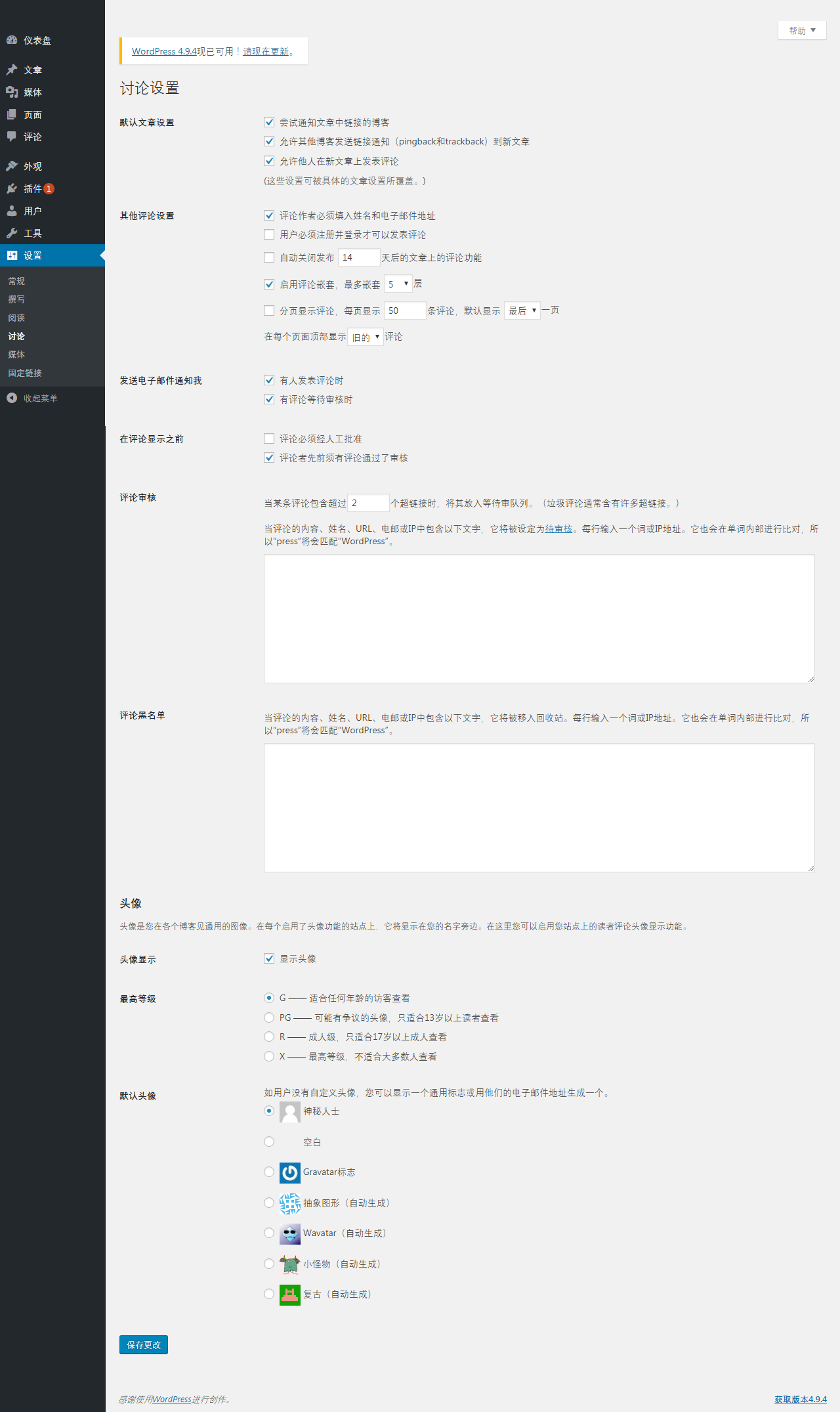840x1412 pixels.
Task: Click the 神秘人士 avatar image
Action: coord(290,1111)
